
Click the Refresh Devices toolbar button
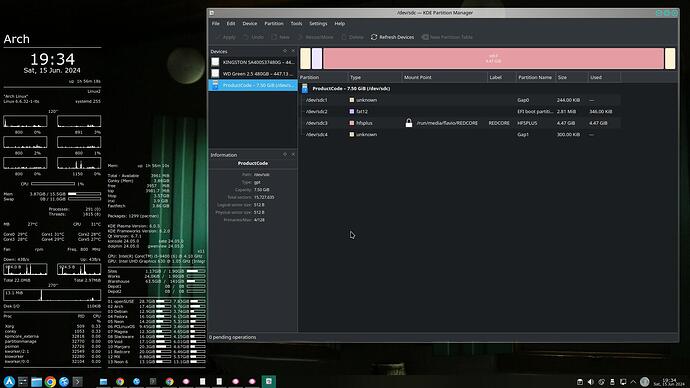click(x=392, y=37)
